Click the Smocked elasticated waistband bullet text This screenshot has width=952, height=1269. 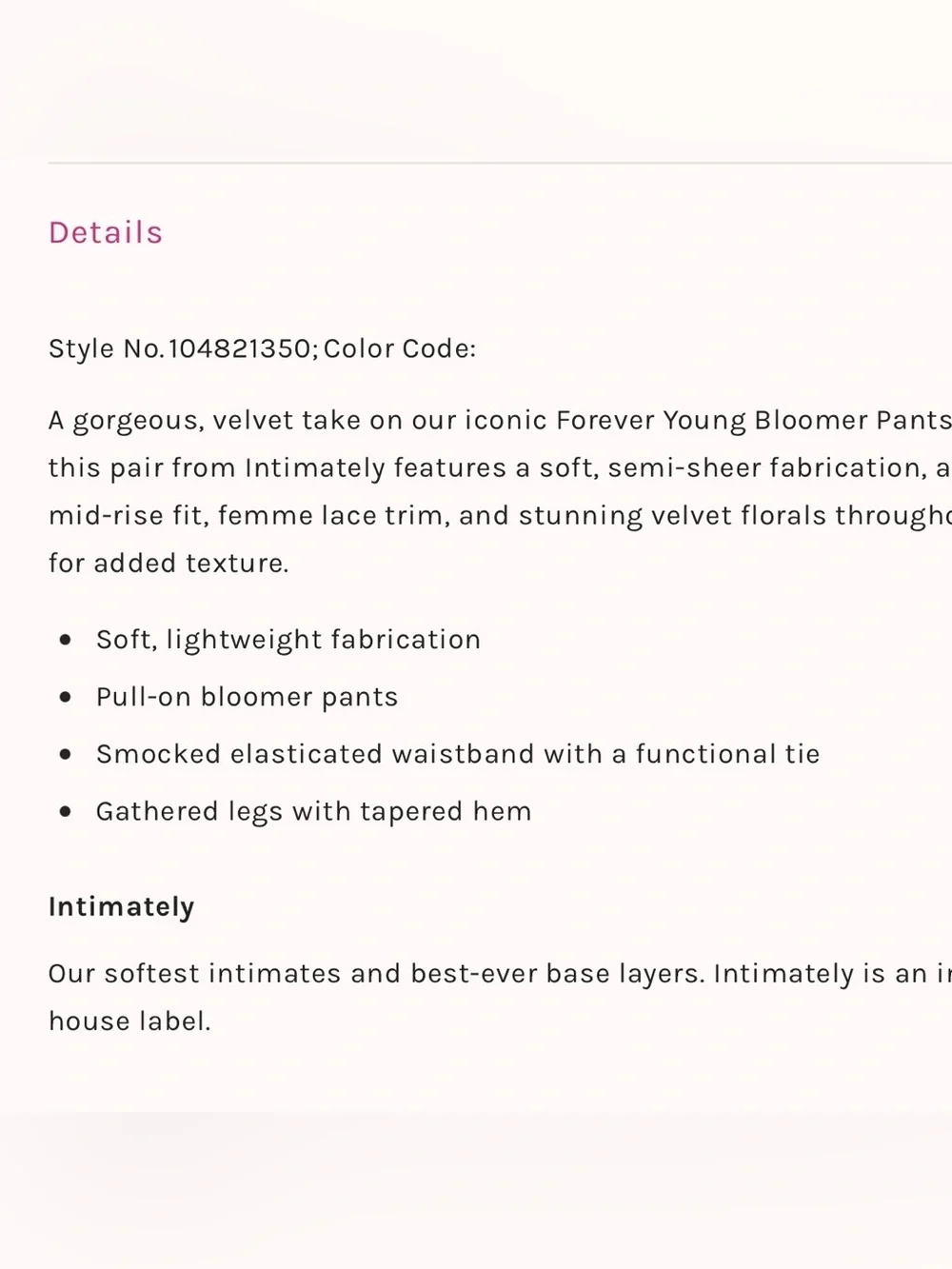(x=458, y=754)
